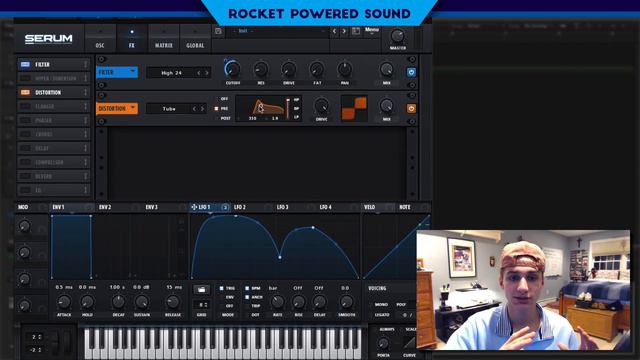Open the Init preset name selector
Screen dimensions: 640x360
click(x=278, y=31)
